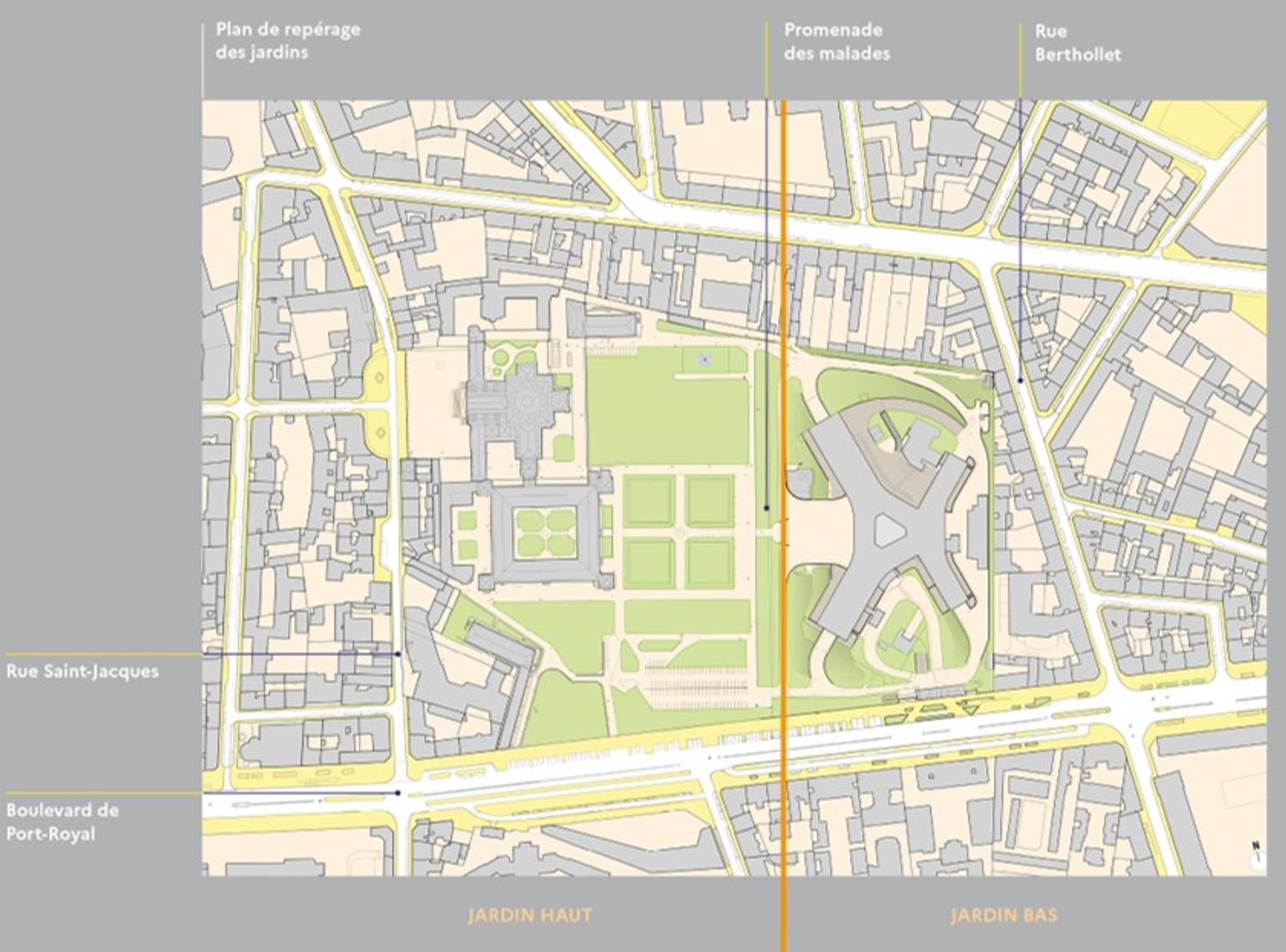
Task: Click the Promenade des malades label
Action: coord(836,41)
